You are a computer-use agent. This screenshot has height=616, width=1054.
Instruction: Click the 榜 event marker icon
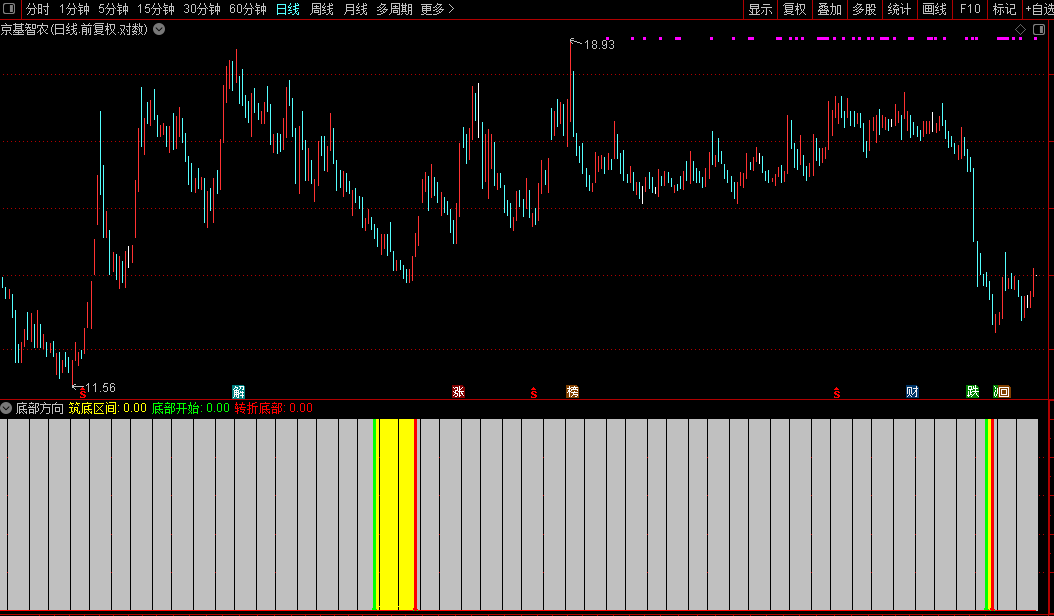tap(573, 391)
